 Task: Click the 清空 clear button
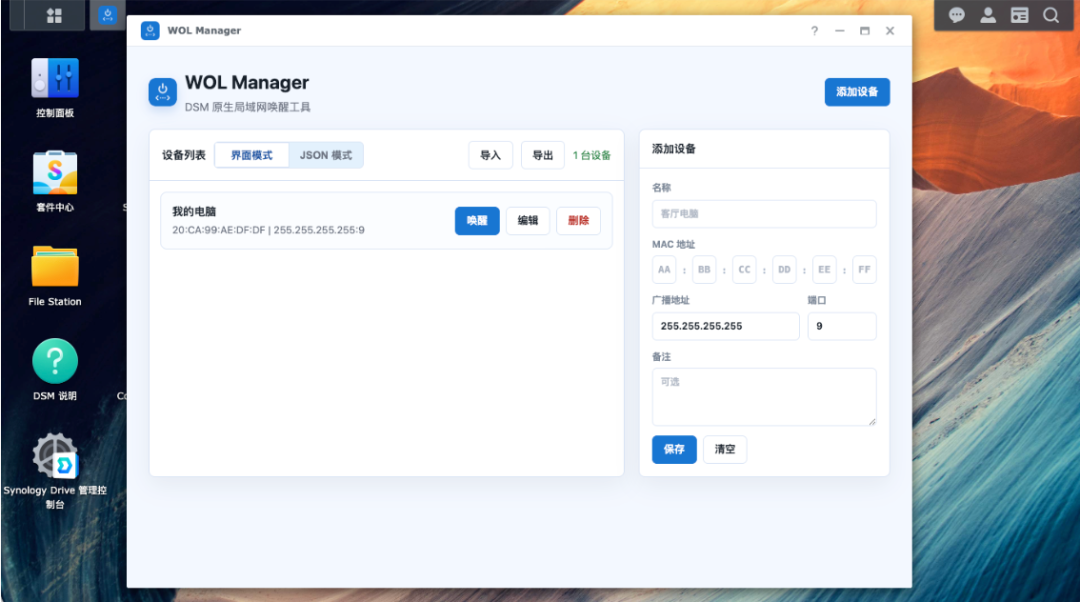click(725, 449)
